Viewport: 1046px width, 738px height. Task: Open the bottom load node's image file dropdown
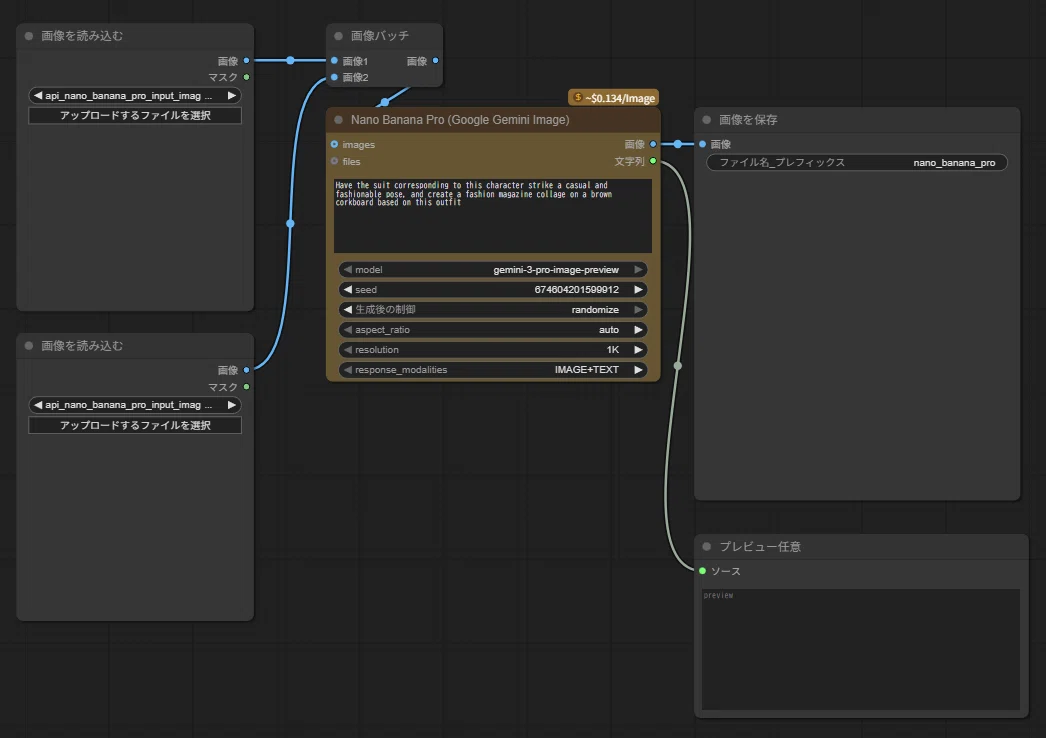click(135, 405)
